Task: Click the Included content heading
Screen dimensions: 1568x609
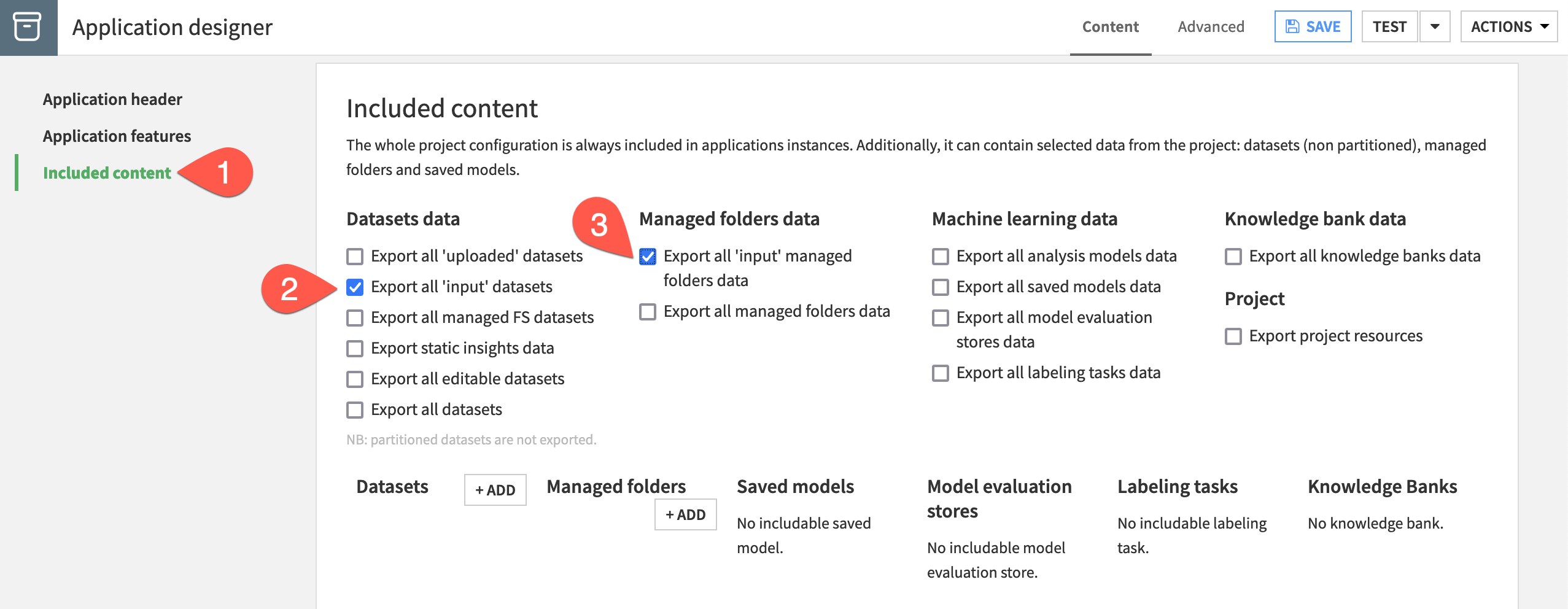Action: [442, 109]
